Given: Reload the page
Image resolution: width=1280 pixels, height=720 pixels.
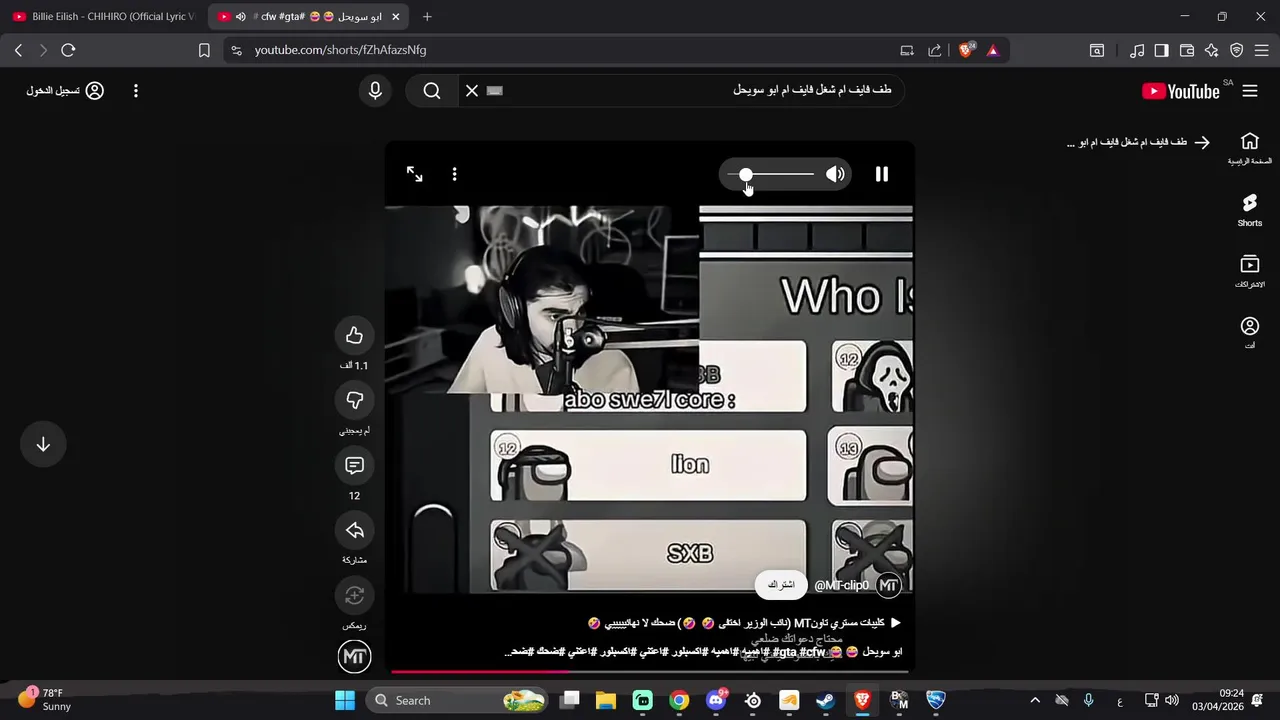Looking at the screenshot, I should point(68,50).
